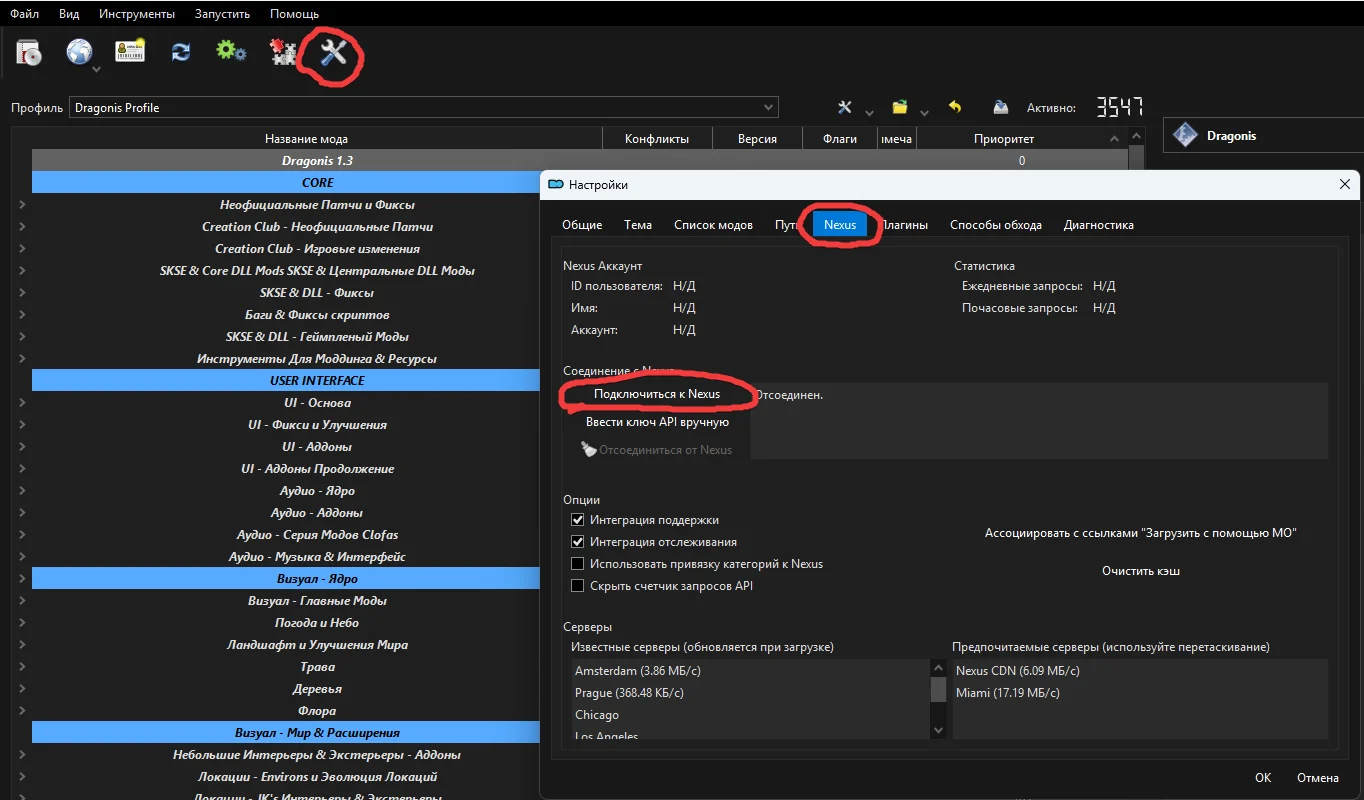Expand UI - Основа row
This screenshot has width=1364, height=800.
point(22,403)
